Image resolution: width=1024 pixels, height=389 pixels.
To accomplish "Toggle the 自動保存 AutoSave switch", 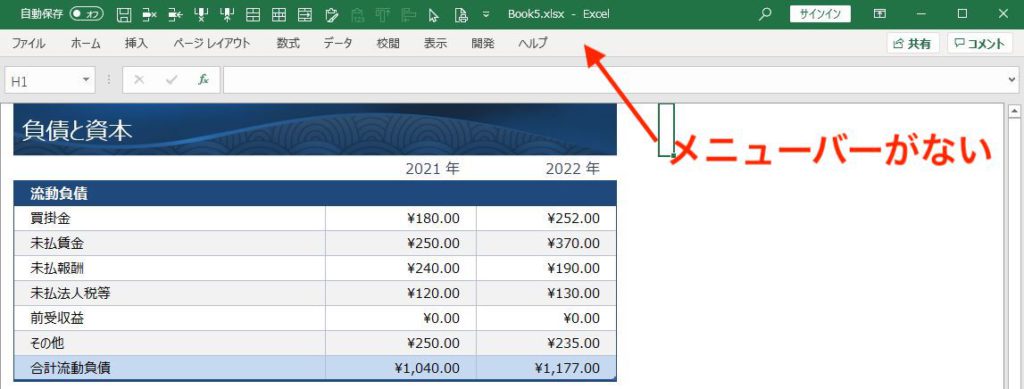I will coord(88,14).
